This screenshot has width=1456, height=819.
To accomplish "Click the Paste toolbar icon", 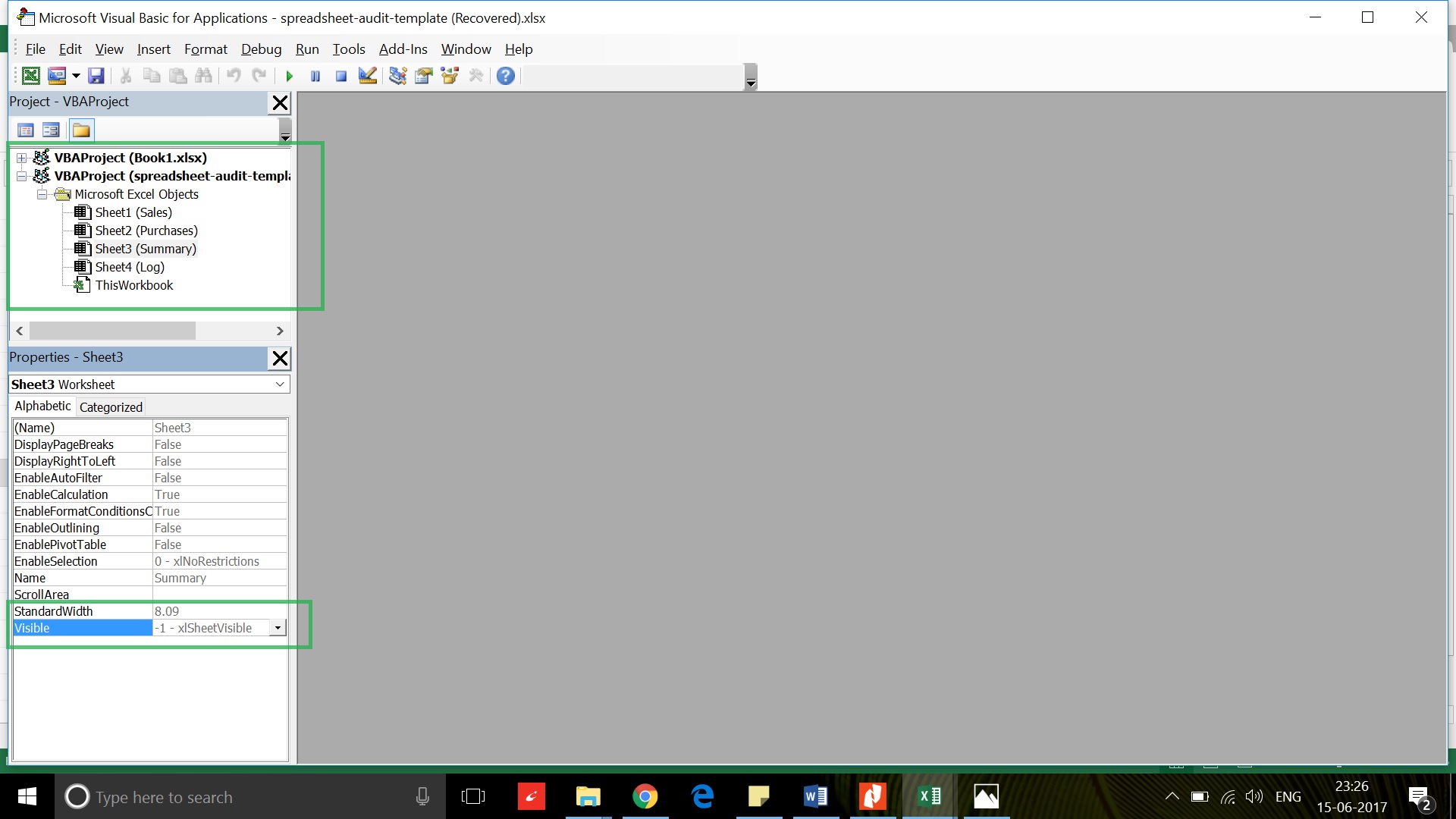I will pyautogui.click(x=177, y=76).
